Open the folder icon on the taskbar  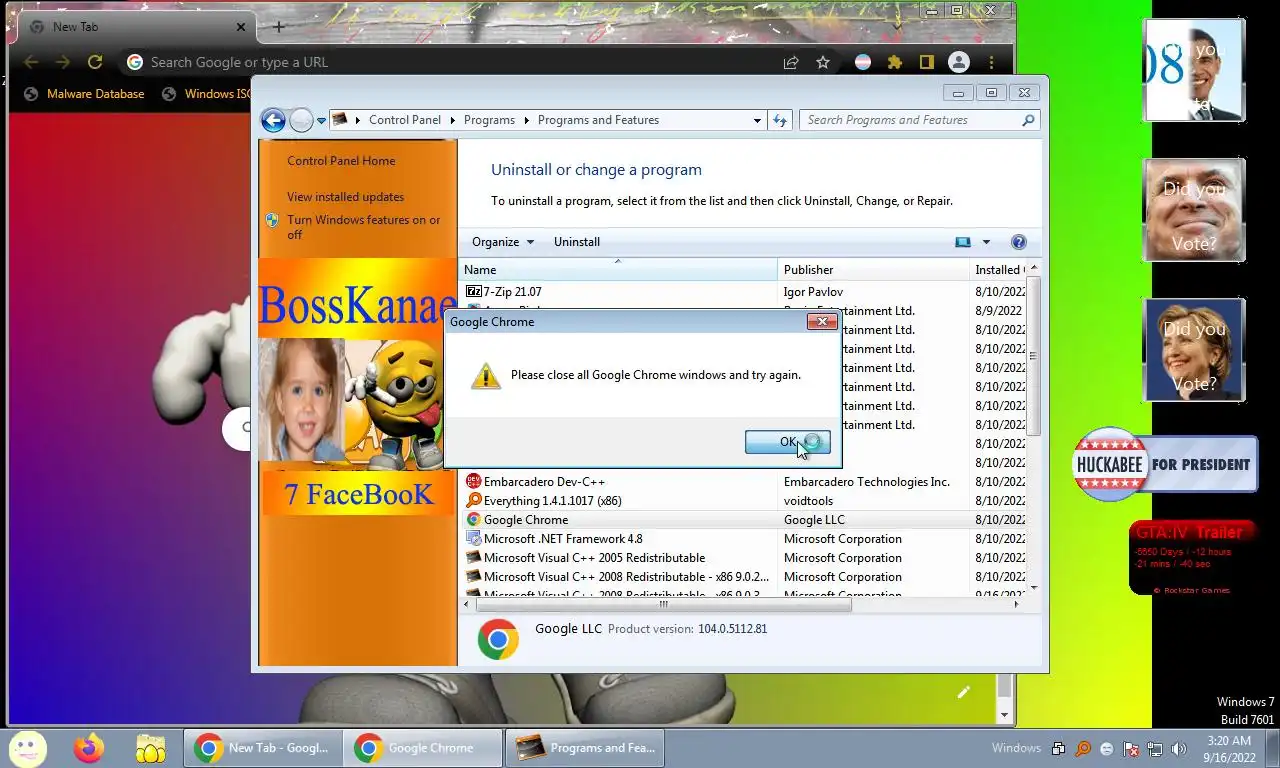tap(151, 748)
